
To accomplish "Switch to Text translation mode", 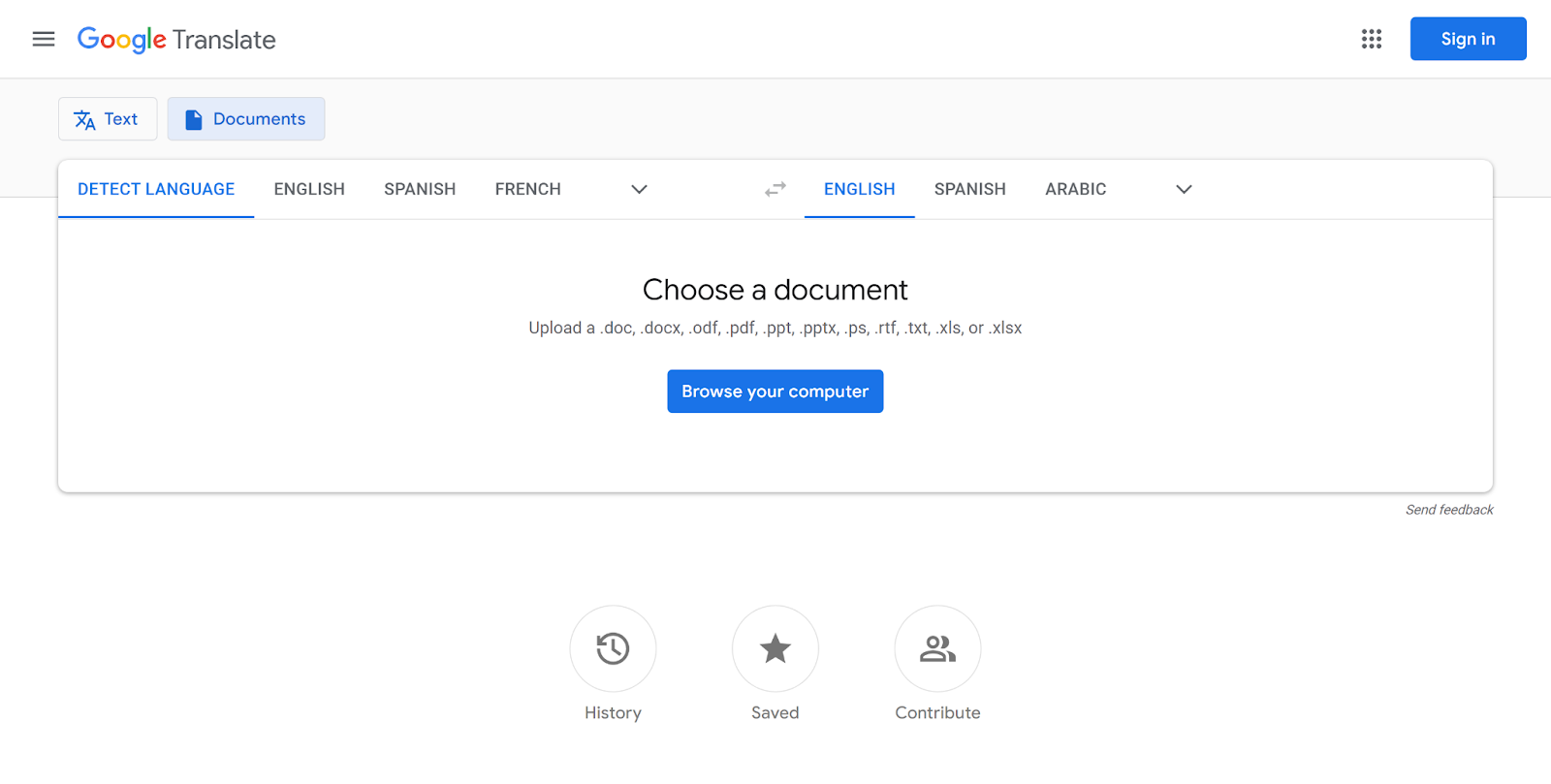I will (108, 119).
